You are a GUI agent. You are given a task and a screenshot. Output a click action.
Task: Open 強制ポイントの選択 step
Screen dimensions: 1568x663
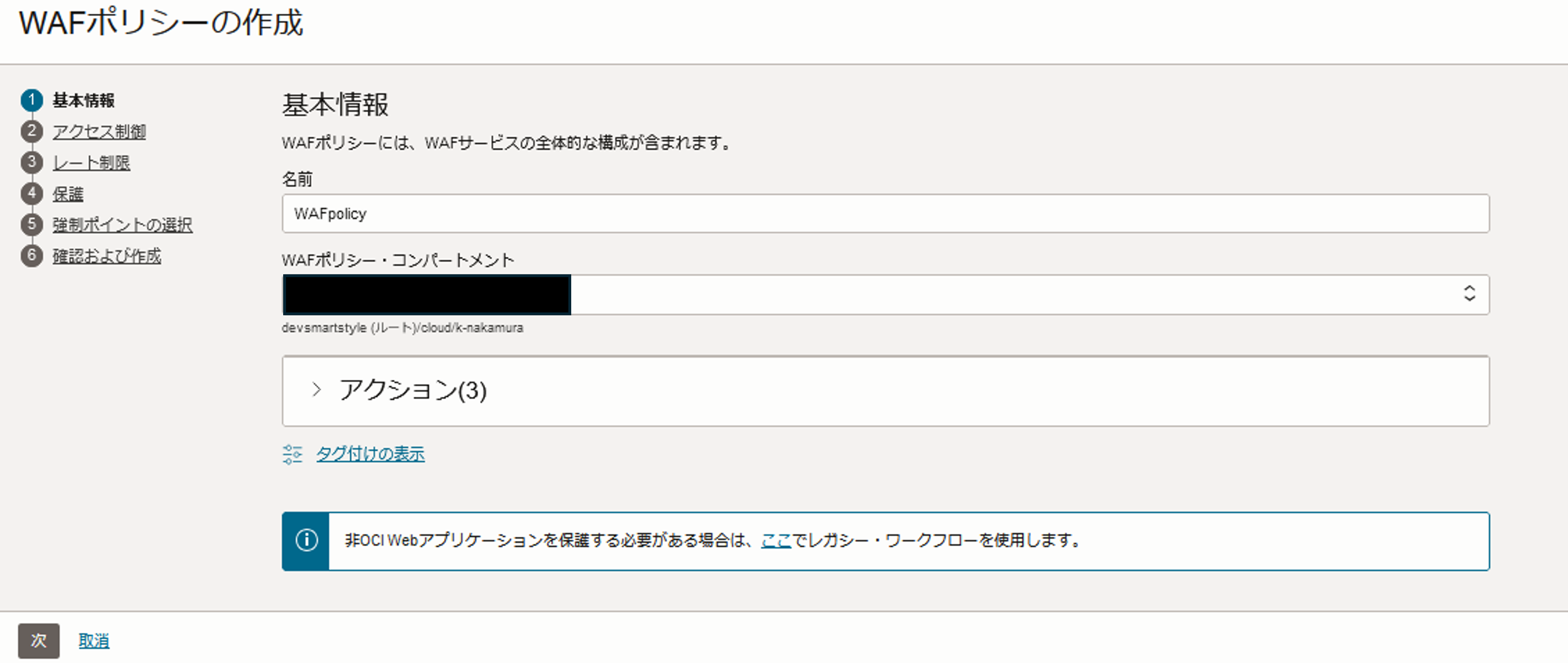123,225
